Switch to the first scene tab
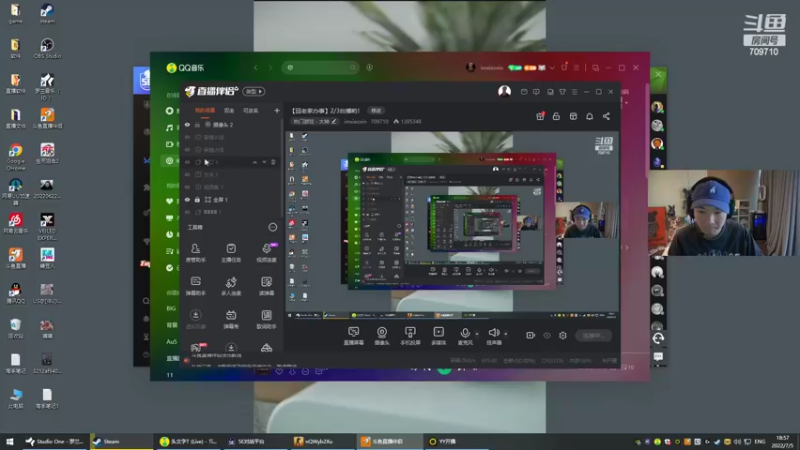The height and width of the screenshot is (450, 800). pos(205,110)
